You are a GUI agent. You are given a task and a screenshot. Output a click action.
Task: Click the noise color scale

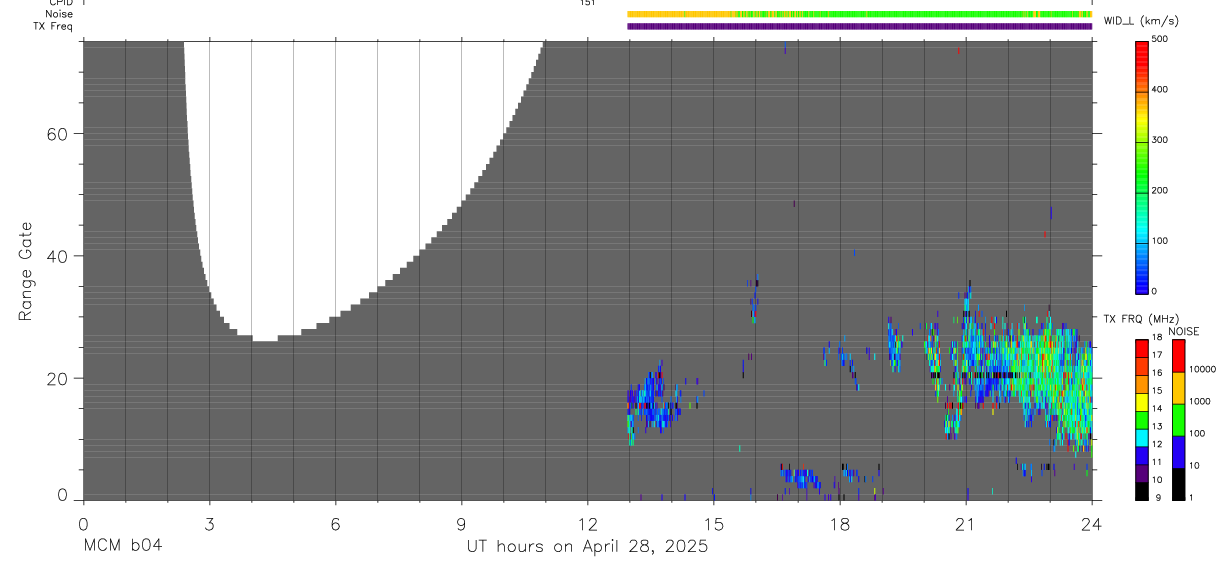1179,420
